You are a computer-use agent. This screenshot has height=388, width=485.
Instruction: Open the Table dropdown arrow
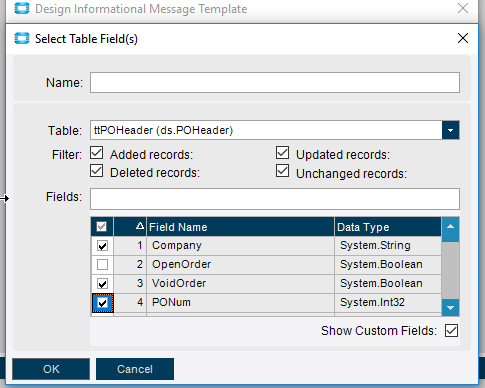point(451,130)
